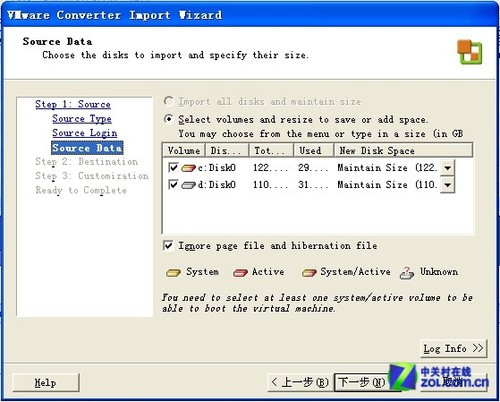Click the New Disk Space column header
This screenshot has width=500, height=402.
click(x=403, y=151)
